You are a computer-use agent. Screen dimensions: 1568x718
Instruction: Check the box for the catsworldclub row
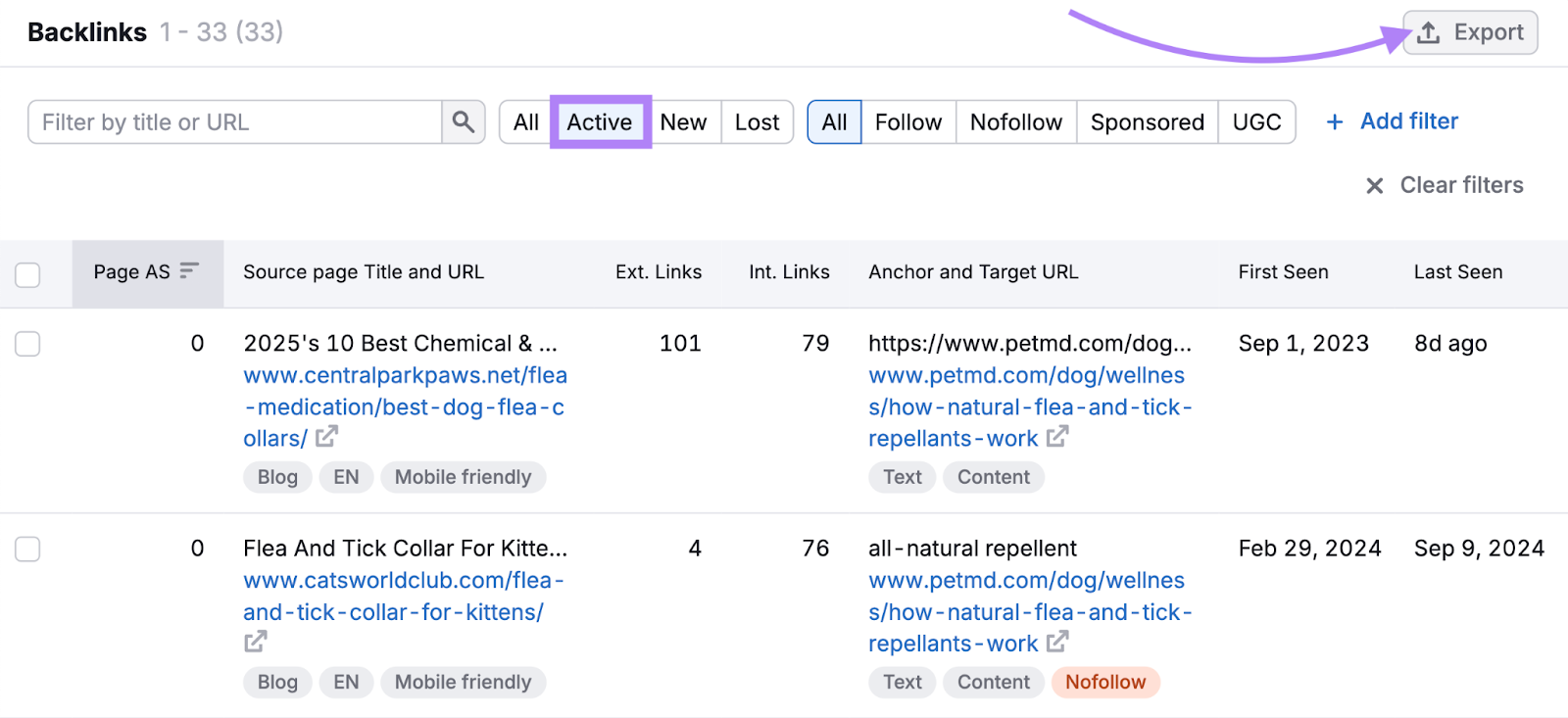[27, 549]
